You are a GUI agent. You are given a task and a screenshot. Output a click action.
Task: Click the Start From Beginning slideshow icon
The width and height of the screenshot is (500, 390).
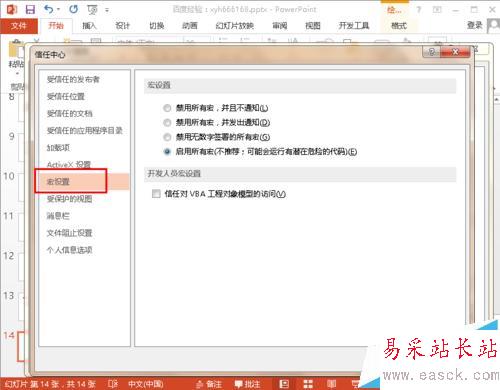pos(92,10)
